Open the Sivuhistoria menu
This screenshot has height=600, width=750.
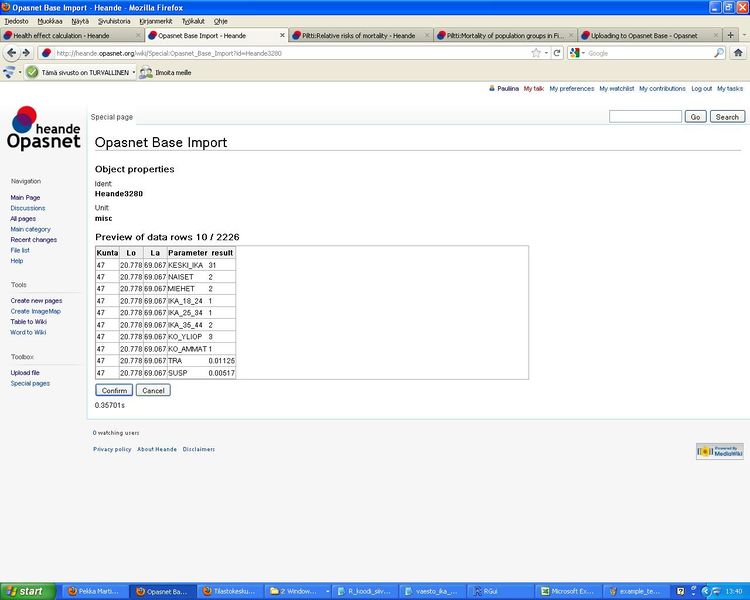[114, 21]
